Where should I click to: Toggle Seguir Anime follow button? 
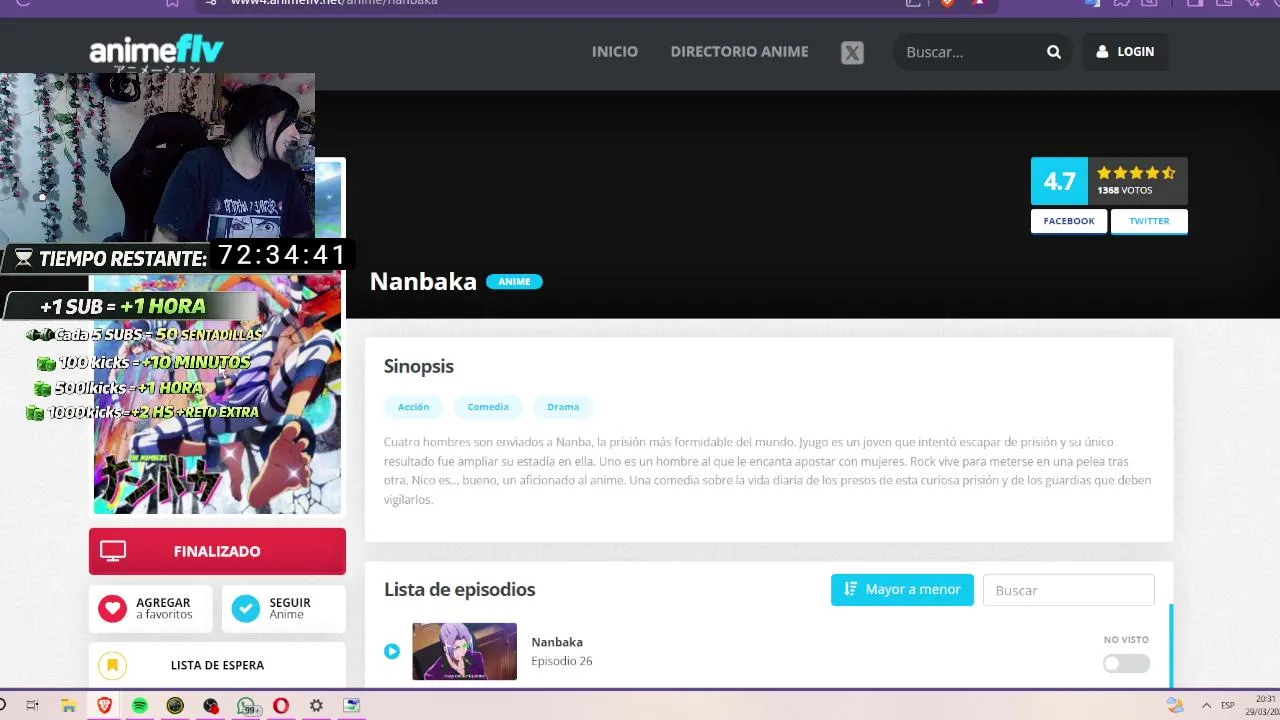tap(283, 608)
